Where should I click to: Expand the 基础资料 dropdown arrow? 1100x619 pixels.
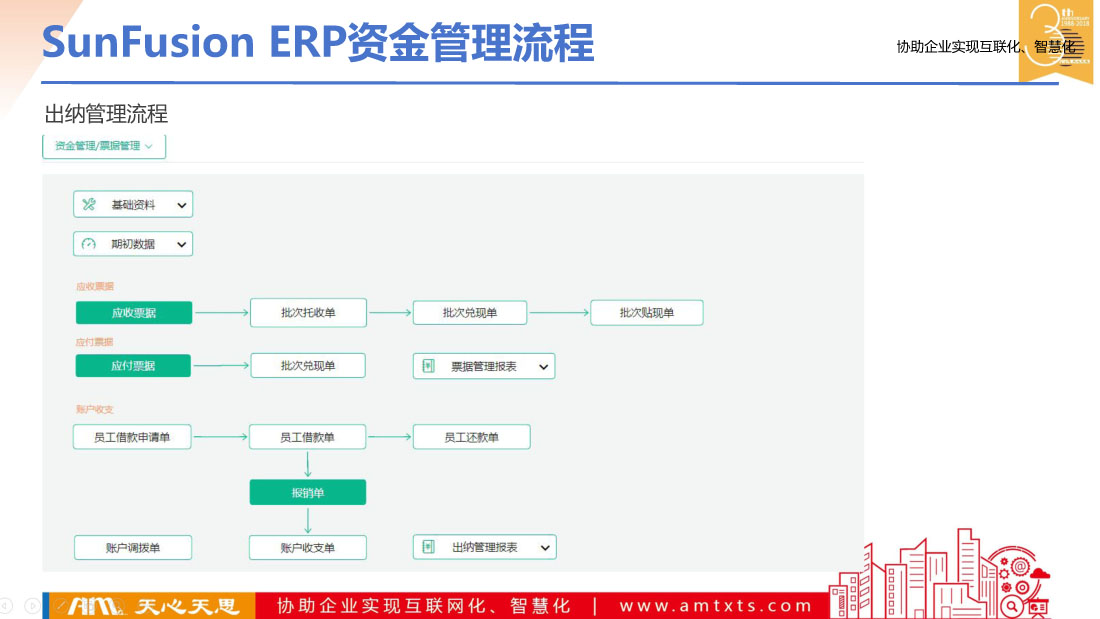[181, 205]
